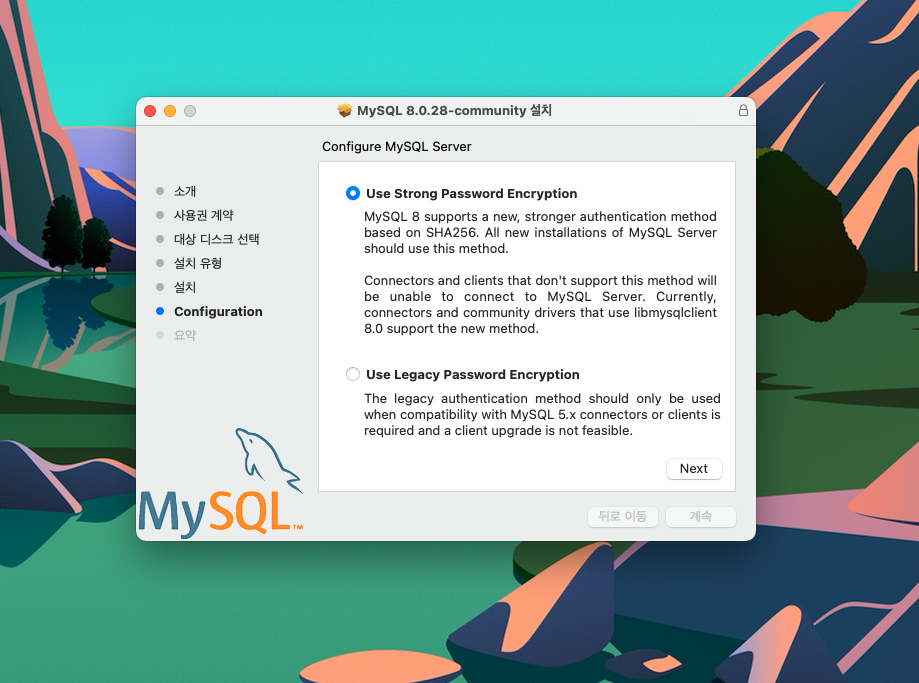Select the 설치 유형 step

point(198,263)
